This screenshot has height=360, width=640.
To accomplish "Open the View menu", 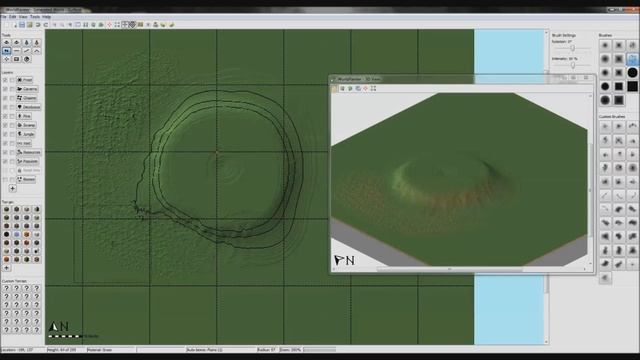I will click(23, 17).
